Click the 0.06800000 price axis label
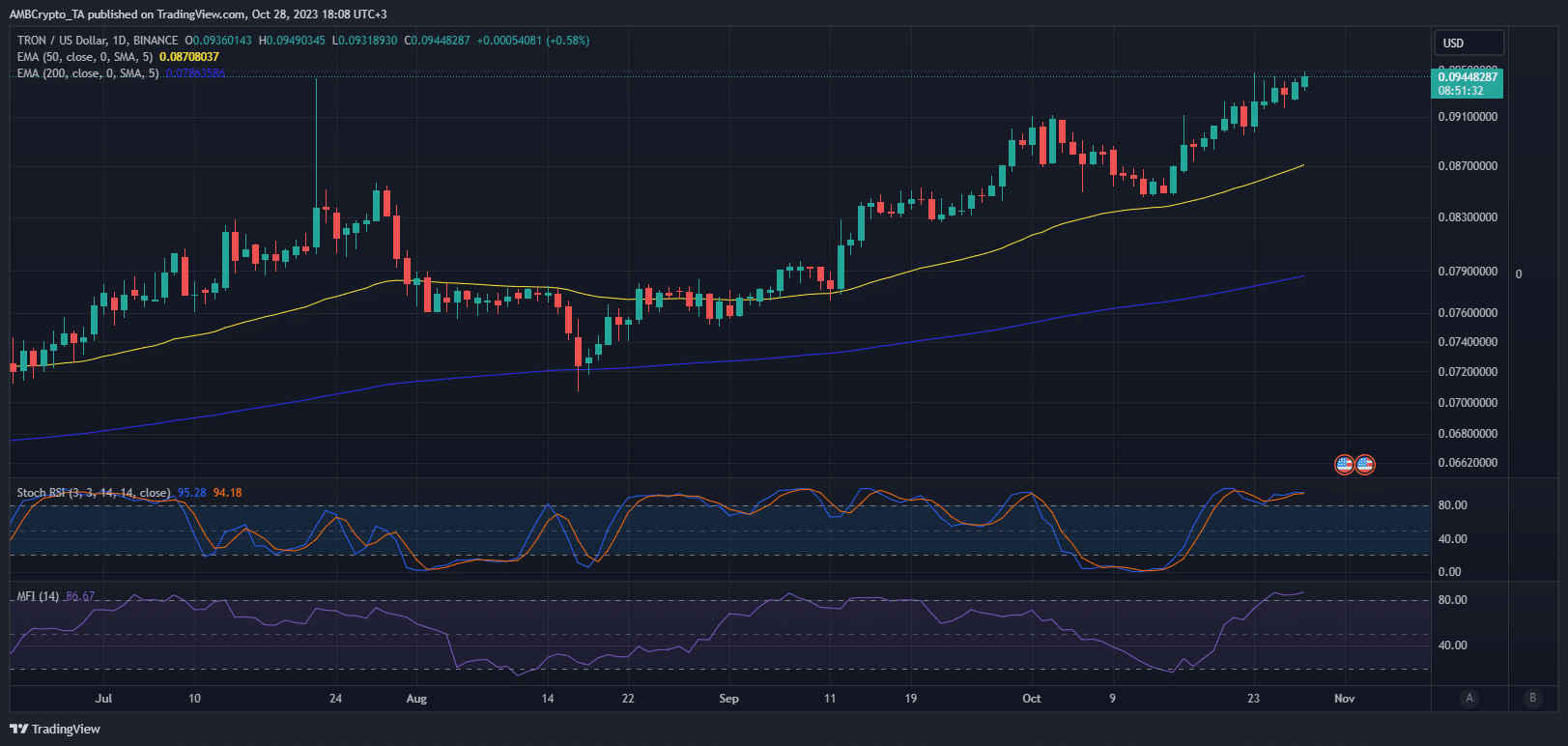Image resolution: width=1568 pixels, height=746 pixels. point(1468,434)
